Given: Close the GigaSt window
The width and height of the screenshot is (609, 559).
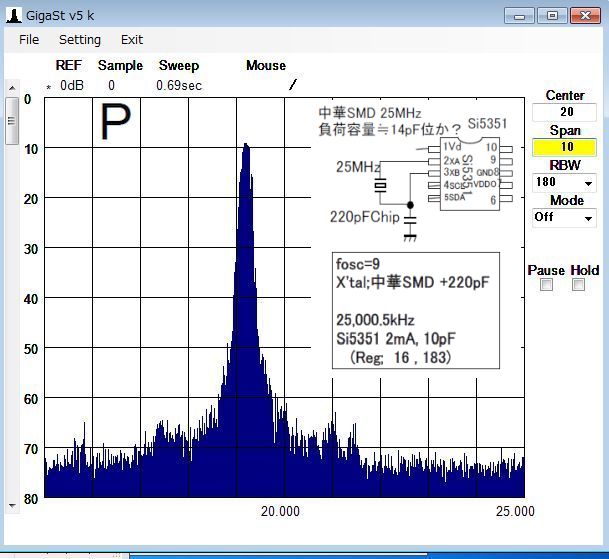Looking at the screenshot, I should [x=585, y=16].
